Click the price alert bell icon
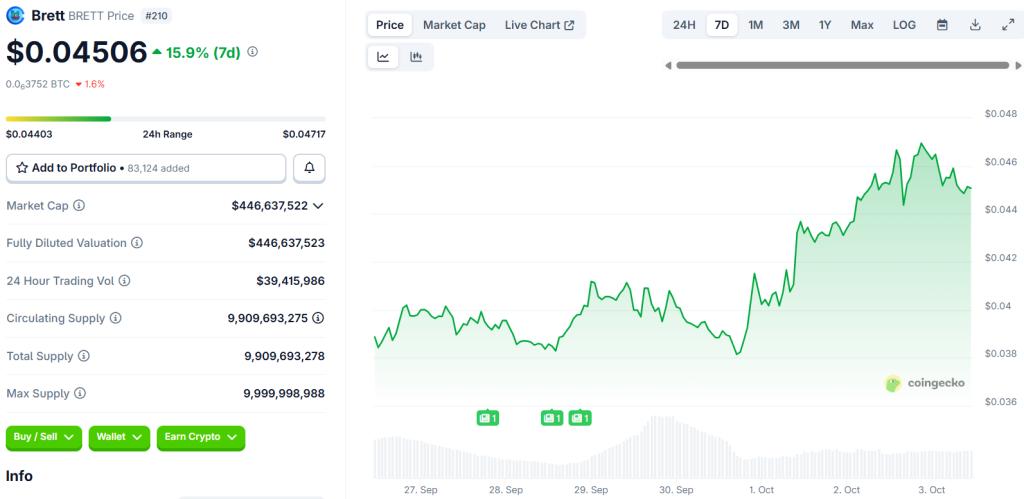The width and height of the screenshot is (1024, 499). point(309,168)
